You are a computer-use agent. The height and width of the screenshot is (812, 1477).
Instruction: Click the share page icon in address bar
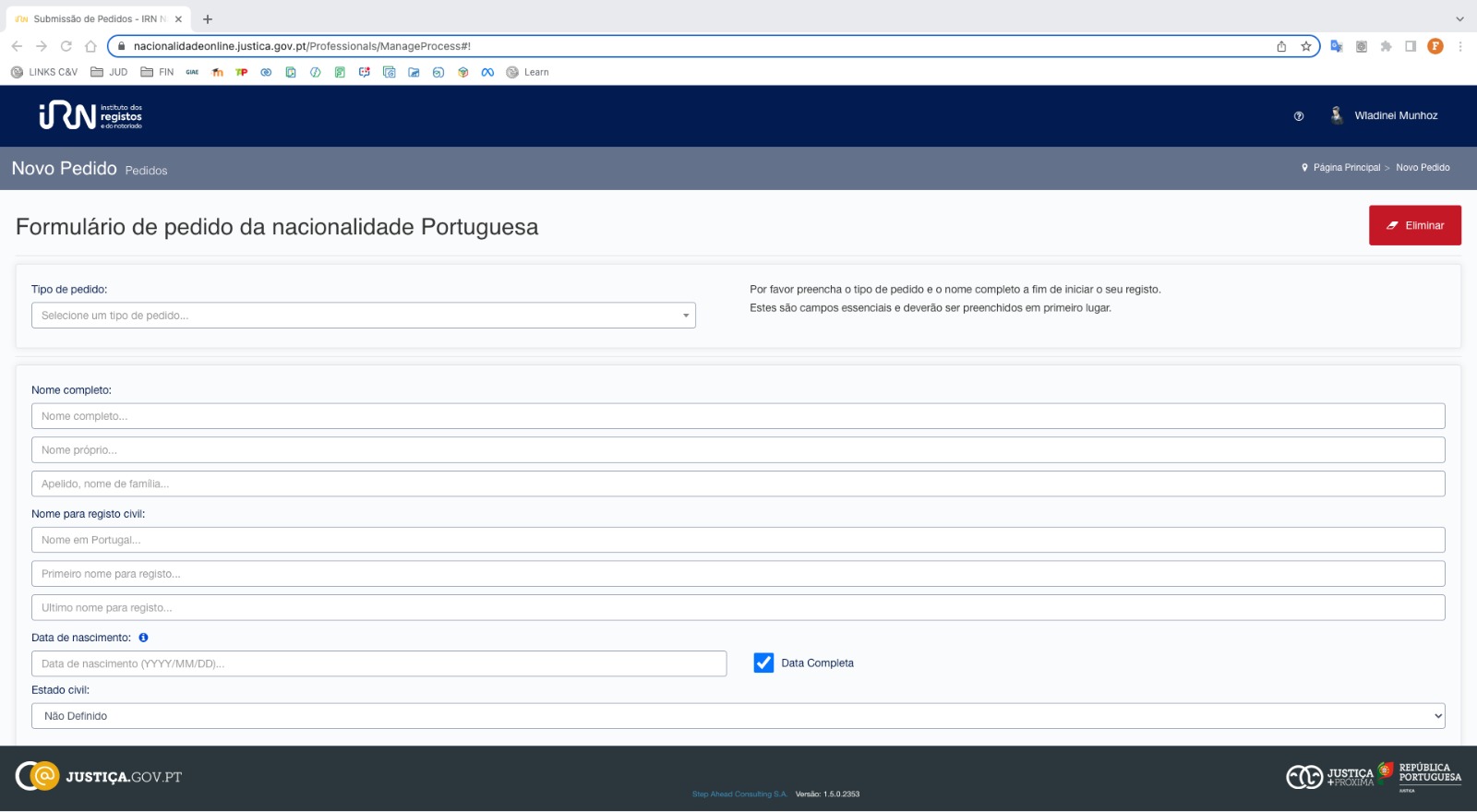(x=1281, y=46)
